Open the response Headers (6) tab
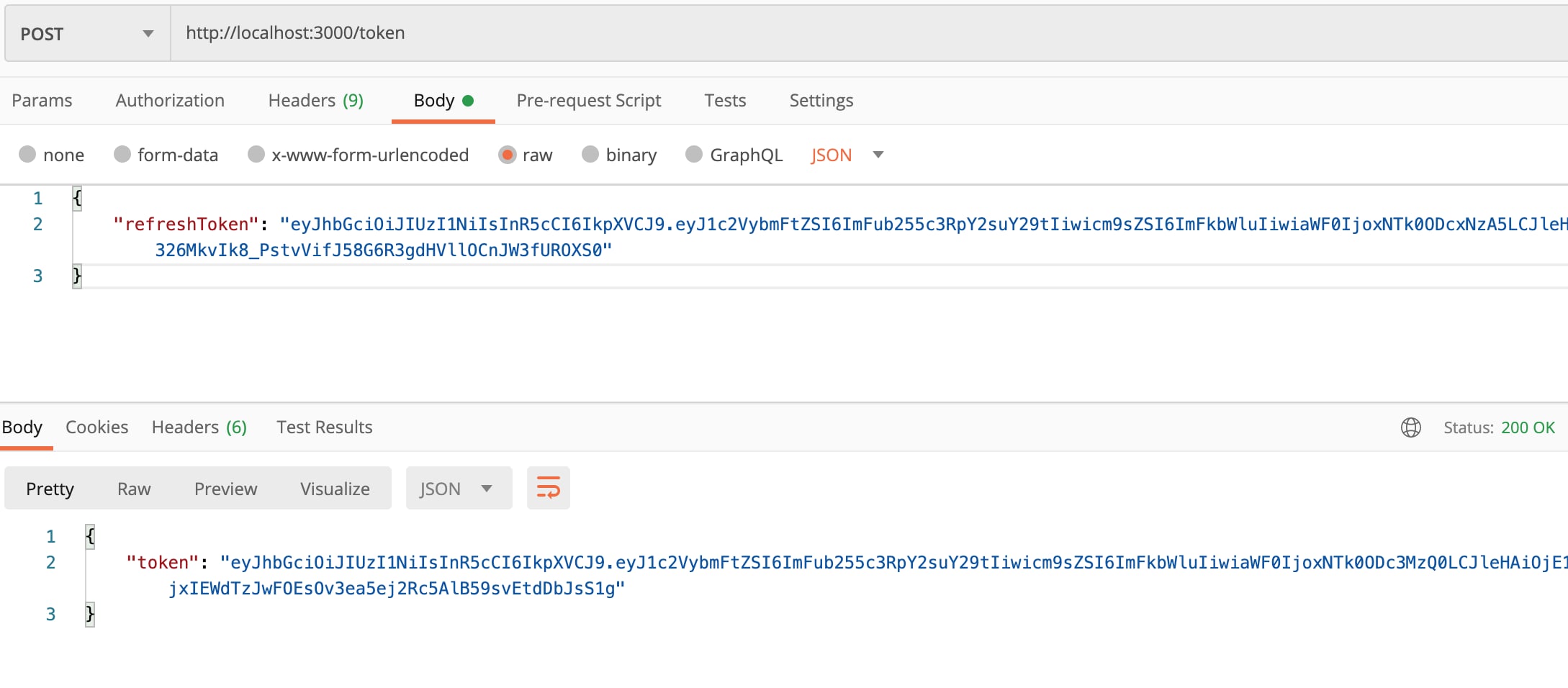 click(x=199, y=427)
